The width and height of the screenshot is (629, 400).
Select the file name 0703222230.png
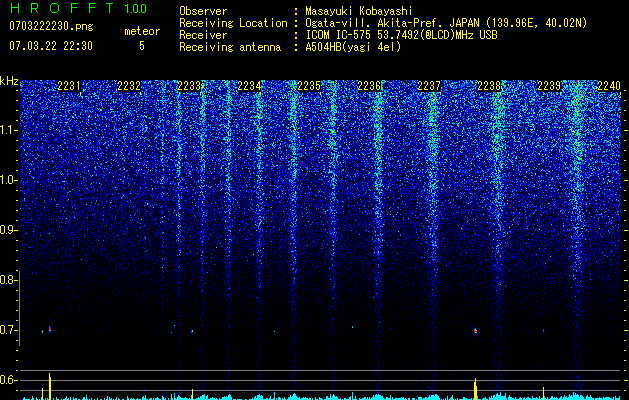(51, 26)
